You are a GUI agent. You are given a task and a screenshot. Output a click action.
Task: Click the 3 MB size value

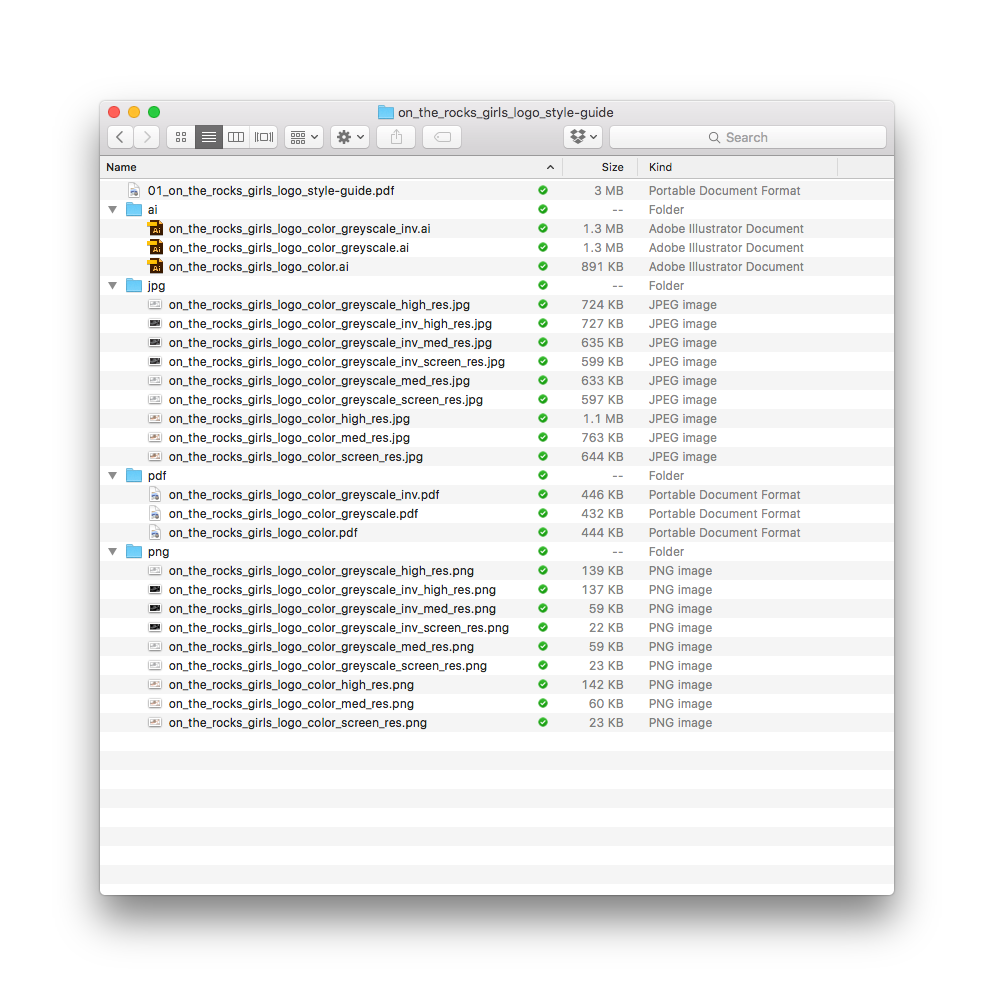[x=609, y=191]
